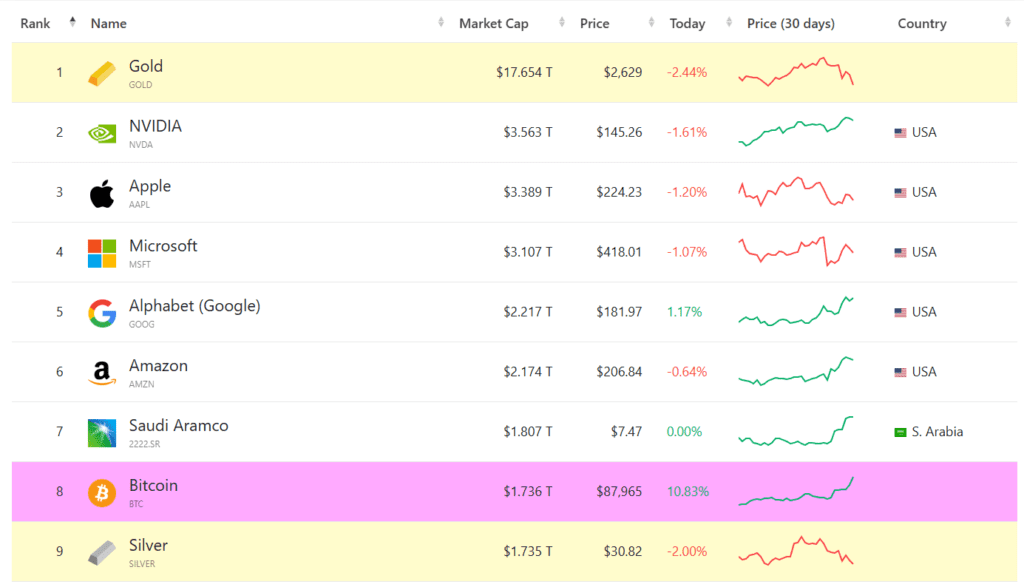
Task: Click the Bitcoin logo icon
Action: [x=102, y=493]
